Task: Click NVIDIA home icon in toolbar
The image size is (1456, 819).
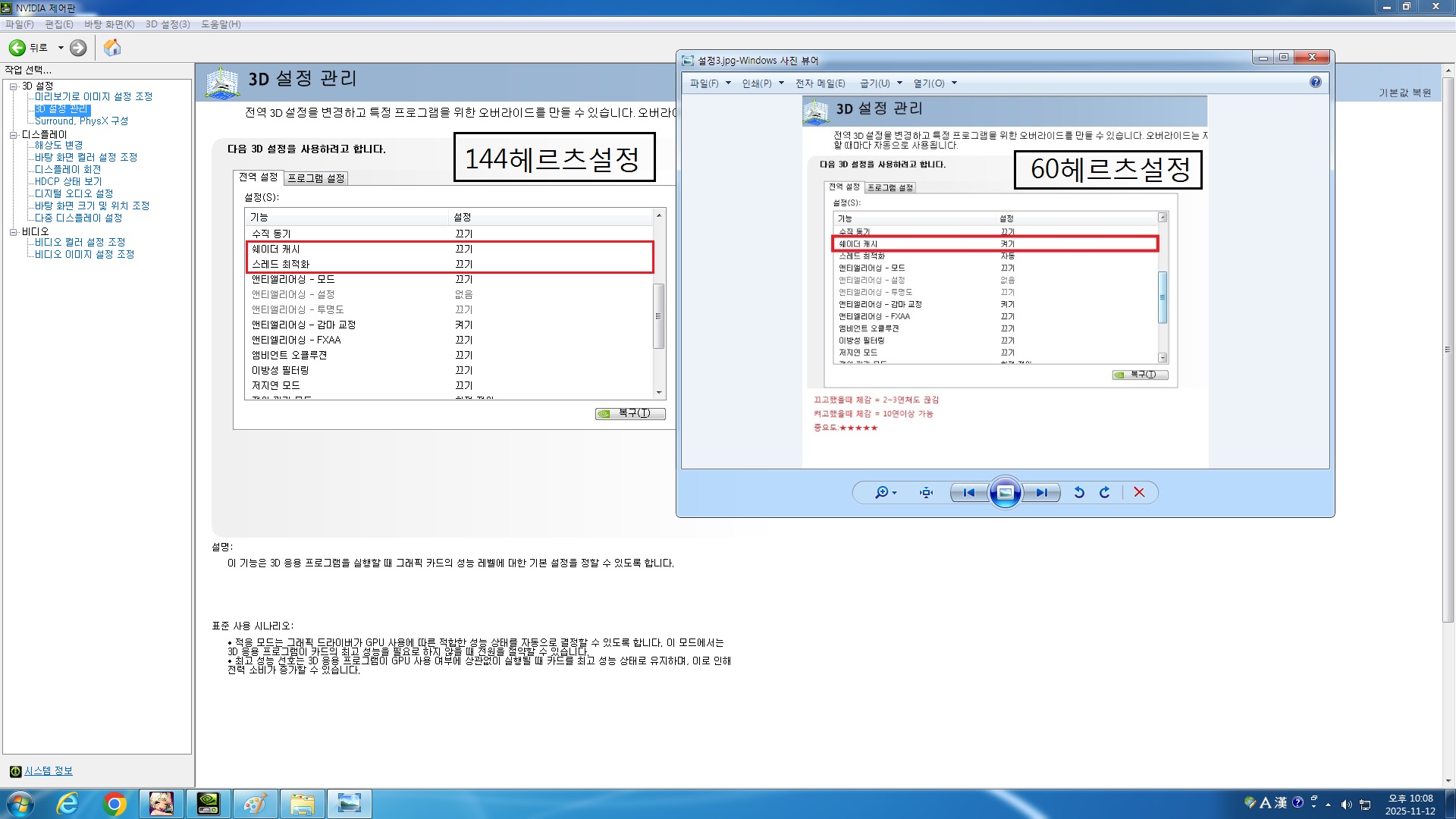Action: (112, 48)
